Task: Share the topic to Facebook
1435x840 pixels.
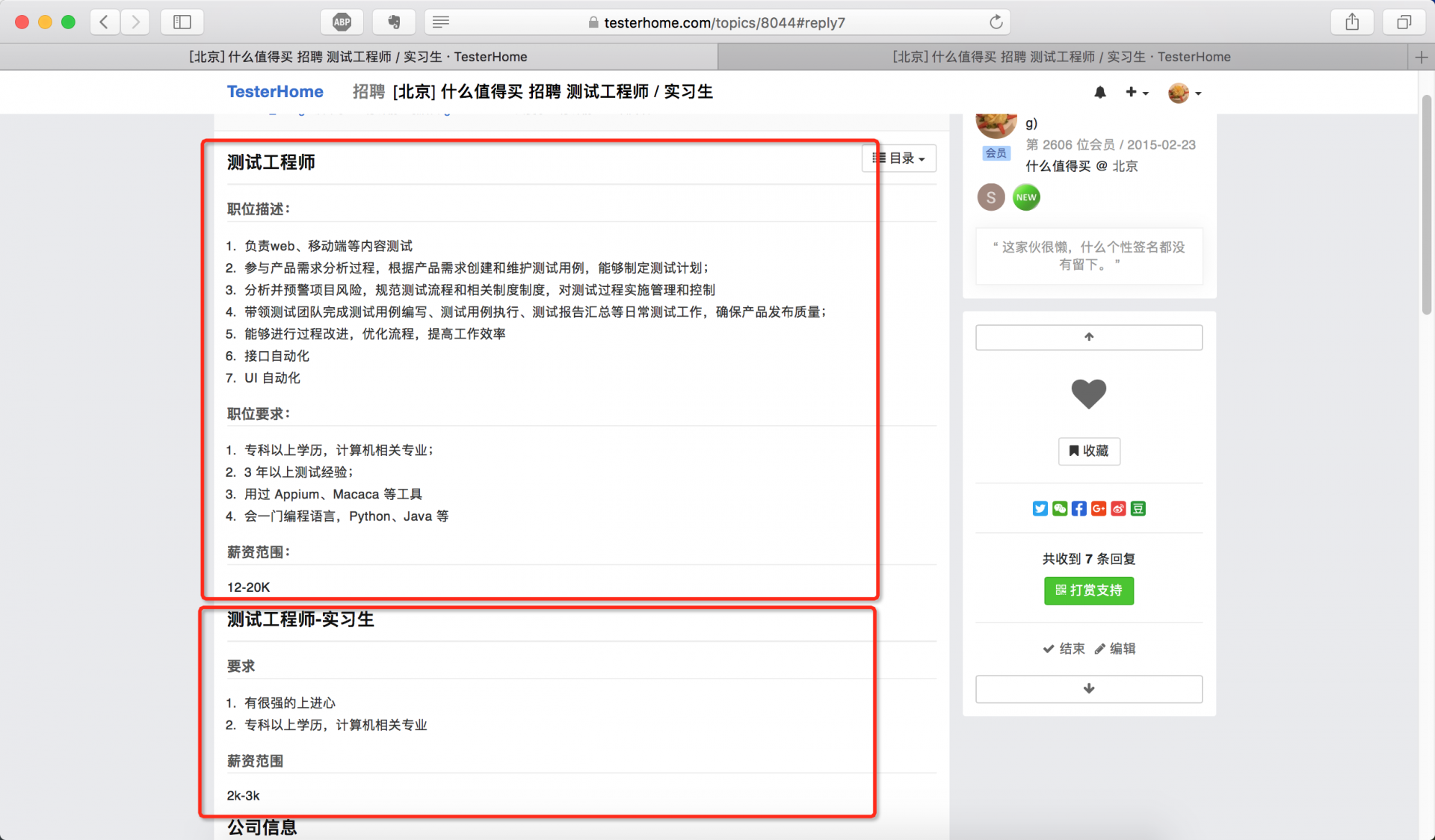Action: point(1078,508)
